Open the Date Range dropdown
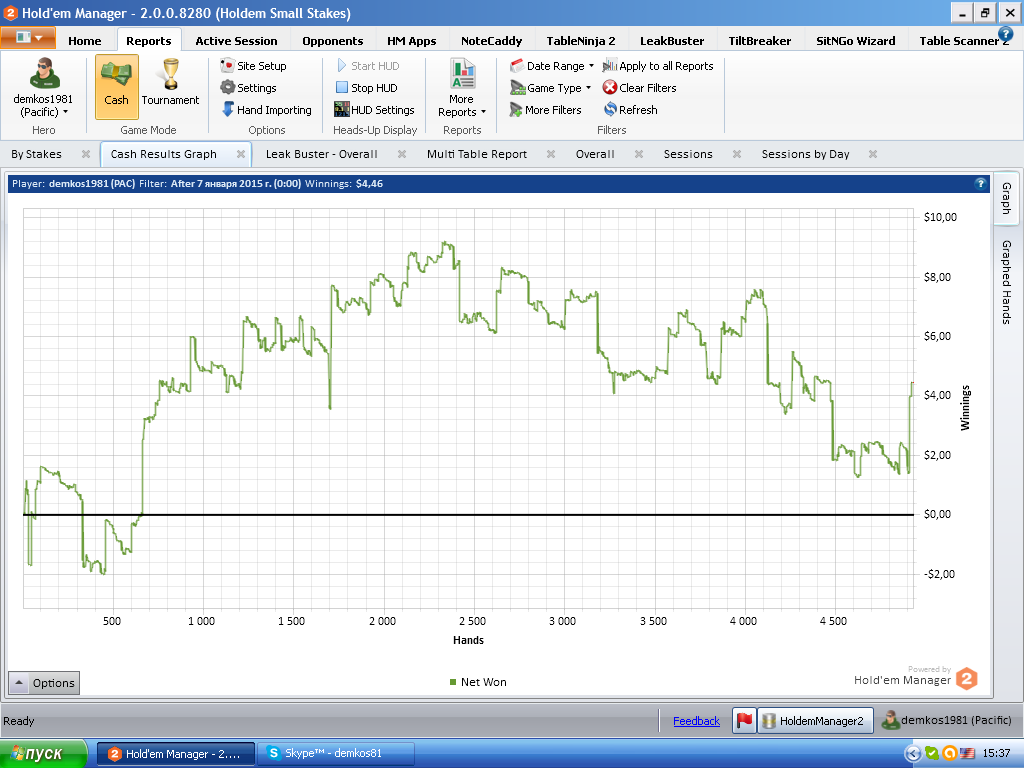This screenshot has width=1024, height=768. pos(552,66)
